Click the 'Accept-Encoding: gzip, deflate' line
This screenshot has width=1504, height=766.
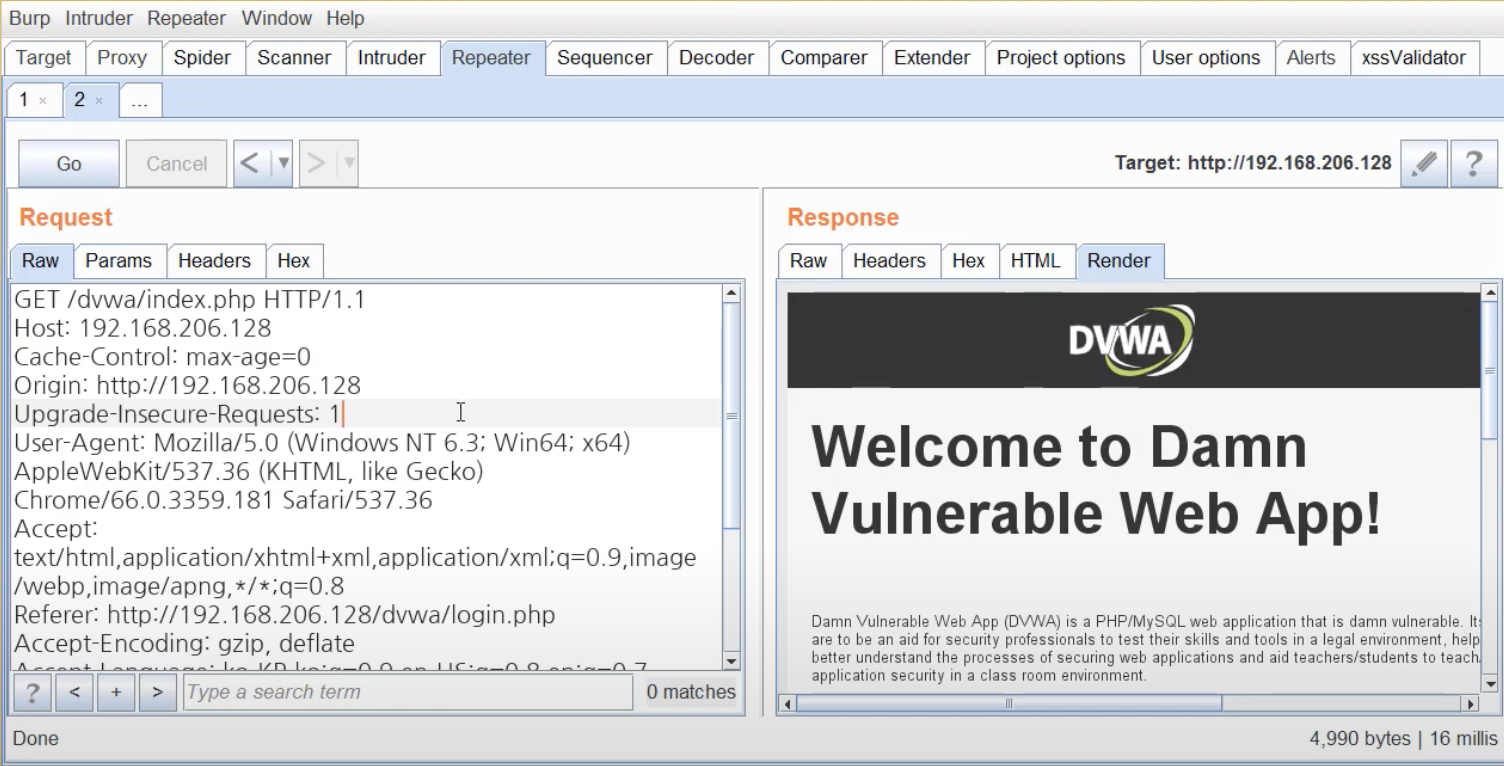tap(184, 643)
